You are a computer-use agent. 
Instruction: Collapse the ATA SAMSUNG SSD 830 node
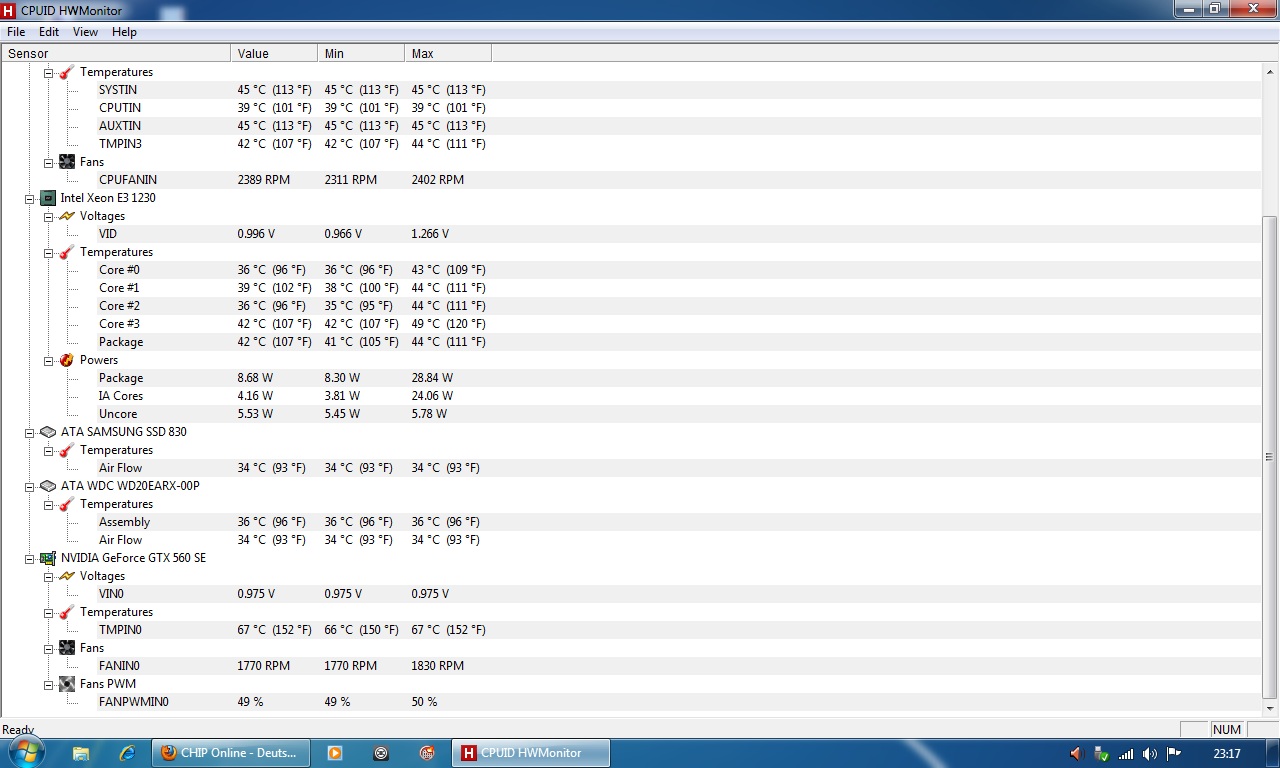(x=29, y=432)
